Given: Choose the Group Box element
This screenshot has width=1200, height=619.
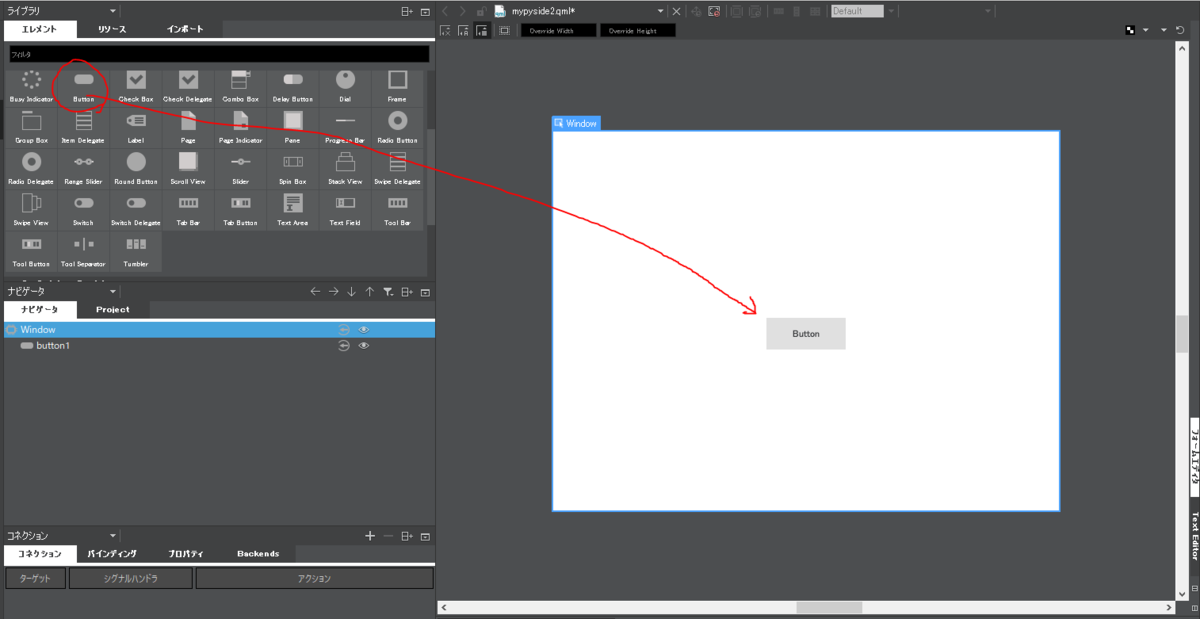Looking at the screenshot, I should pyautogui.click(x=31, y=128).
